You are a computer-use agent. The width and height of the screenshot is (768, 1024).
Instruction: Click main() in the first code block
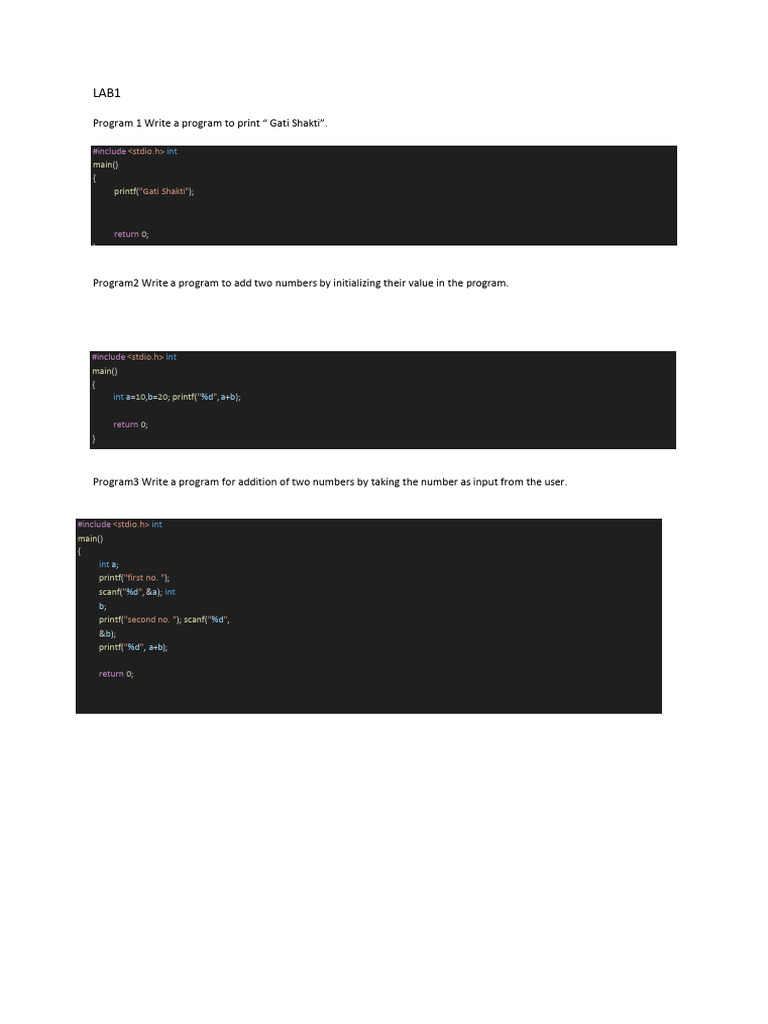pyautogui.click(x=105, y=165)
